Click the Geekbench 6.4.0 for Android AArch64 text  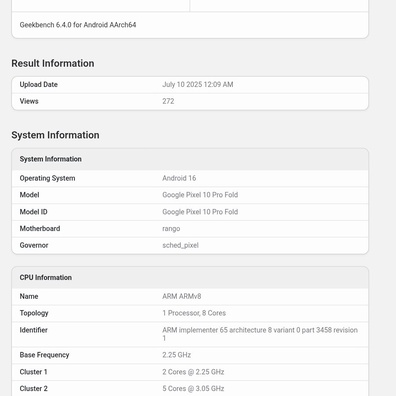(78, 25)
